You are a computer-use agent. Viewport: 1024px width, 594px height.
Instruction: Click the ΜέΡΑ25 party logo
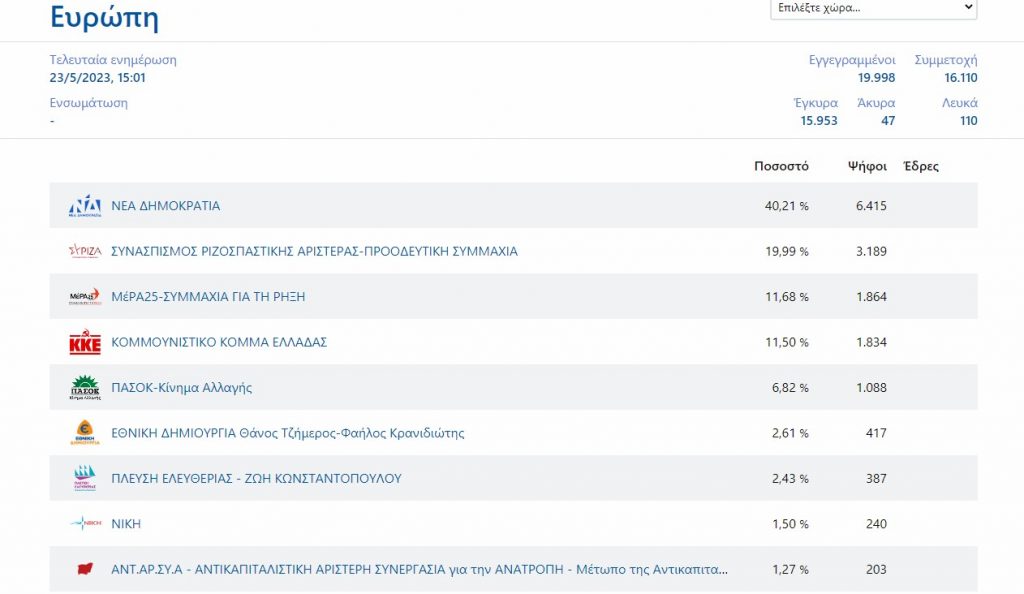click(x=85, y=297)
